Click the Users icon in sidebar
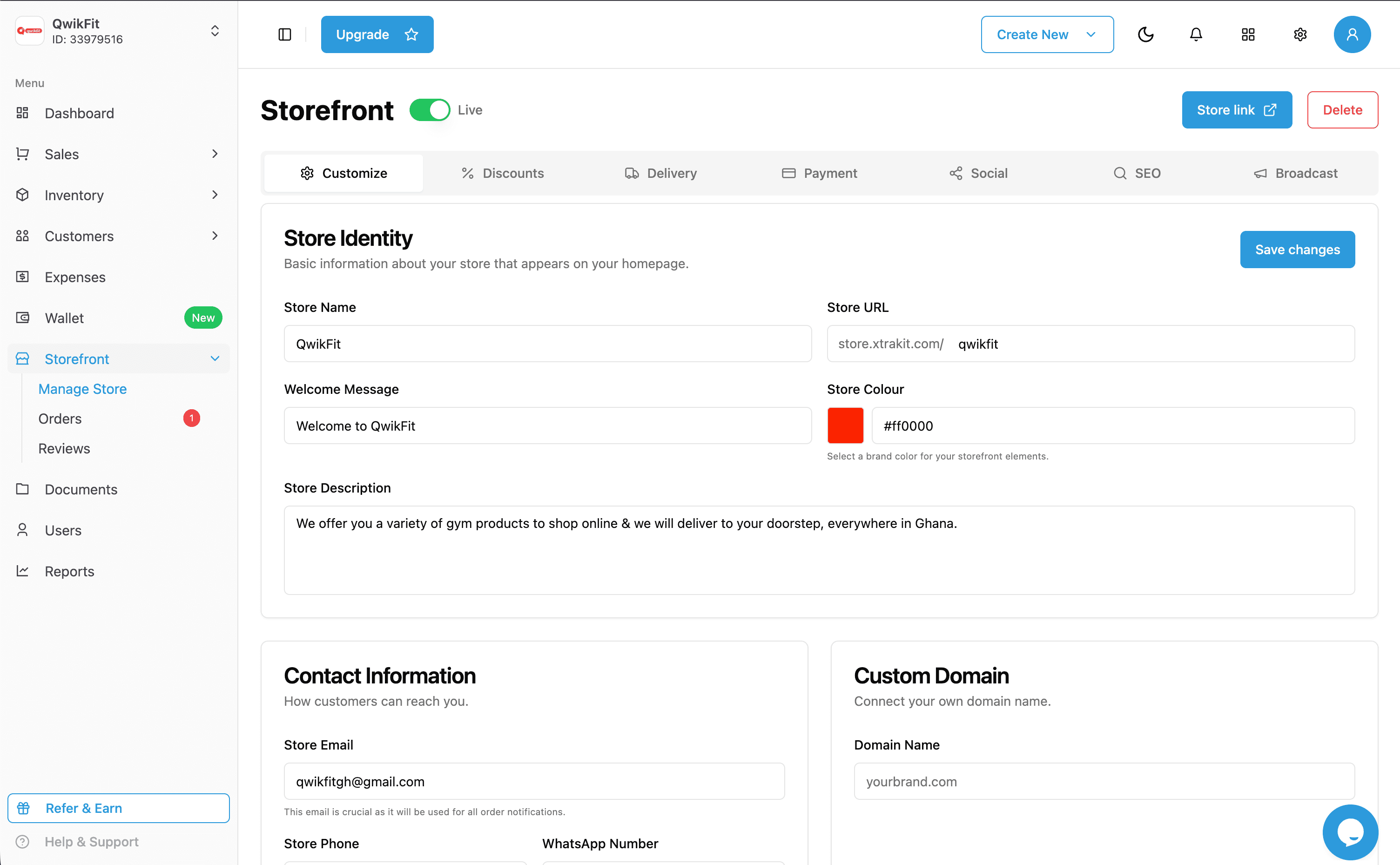Image resolution: width=1400 pixels, height=865 pixels. pos(22,530)
